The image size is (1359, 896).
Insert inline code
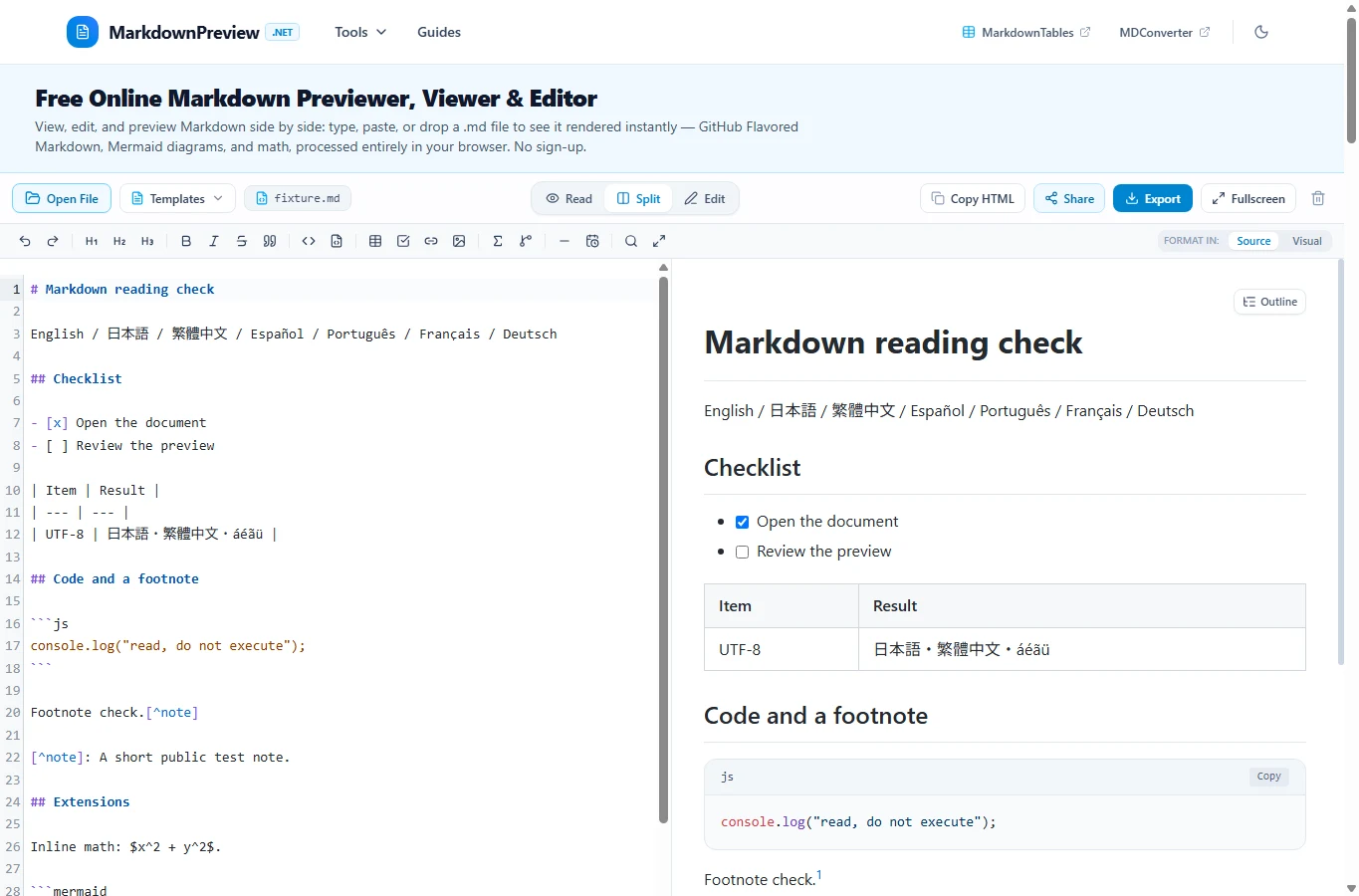(x=309, y=241)
